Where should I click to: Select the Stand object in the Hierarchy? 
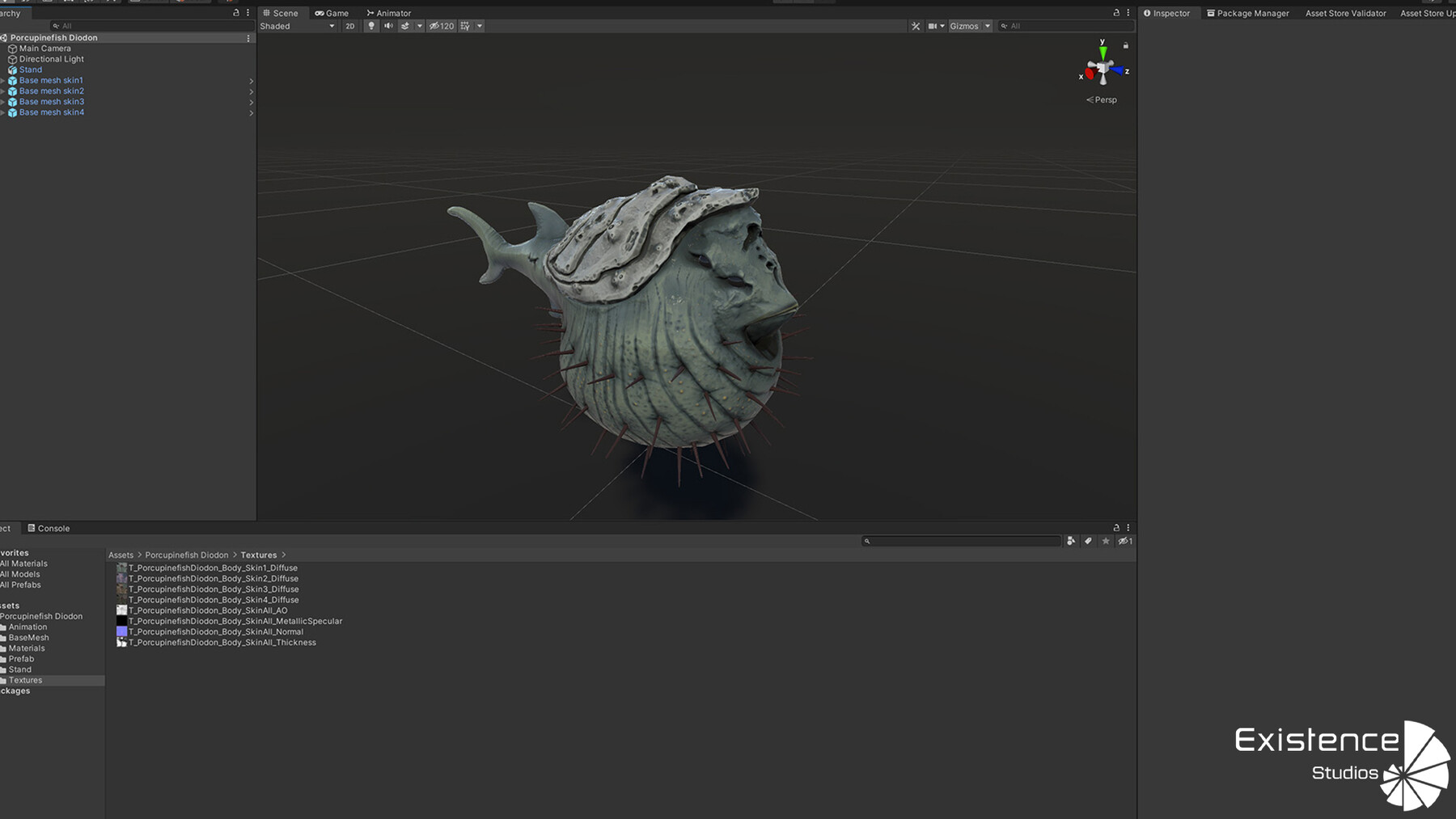coord(30,70)
